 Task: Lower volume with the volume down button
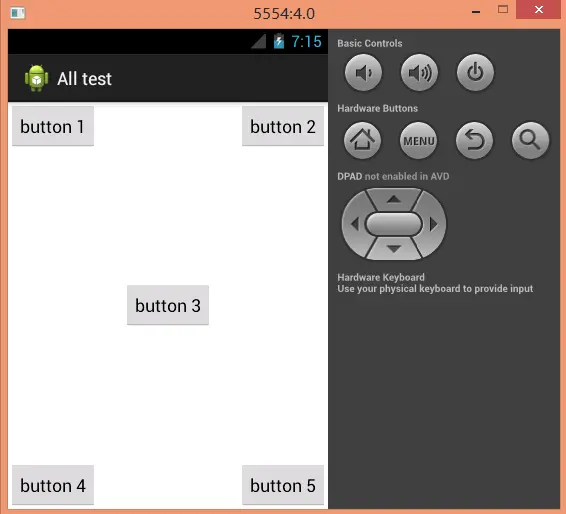[363, 73]
